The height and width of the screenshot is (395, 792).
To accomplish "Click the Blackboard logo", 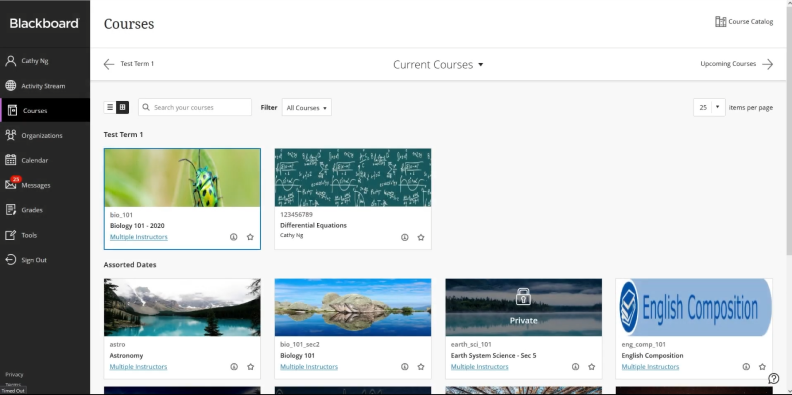I will (x=44, y=23).
